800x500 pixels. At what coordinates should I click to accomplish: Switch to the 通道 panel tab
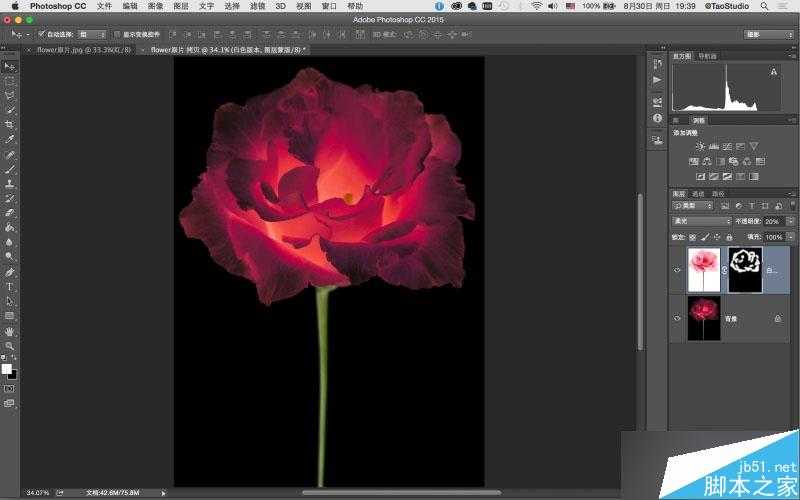coord(698,193)
